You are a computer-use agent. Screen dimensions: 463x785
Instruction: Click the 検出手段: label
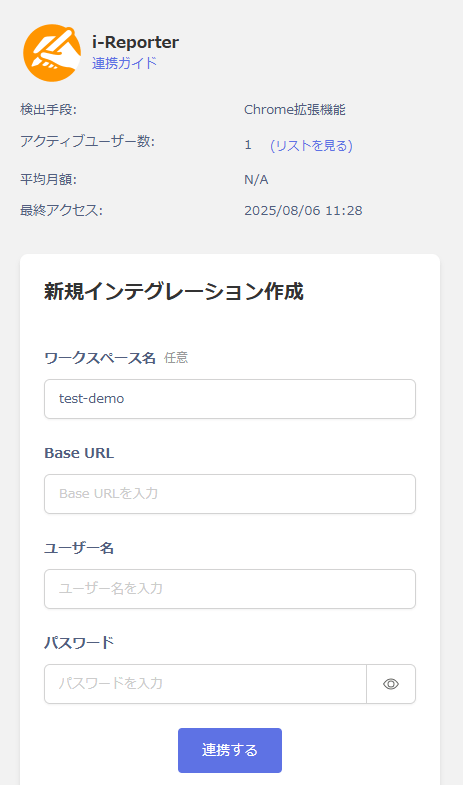(49, 110)
